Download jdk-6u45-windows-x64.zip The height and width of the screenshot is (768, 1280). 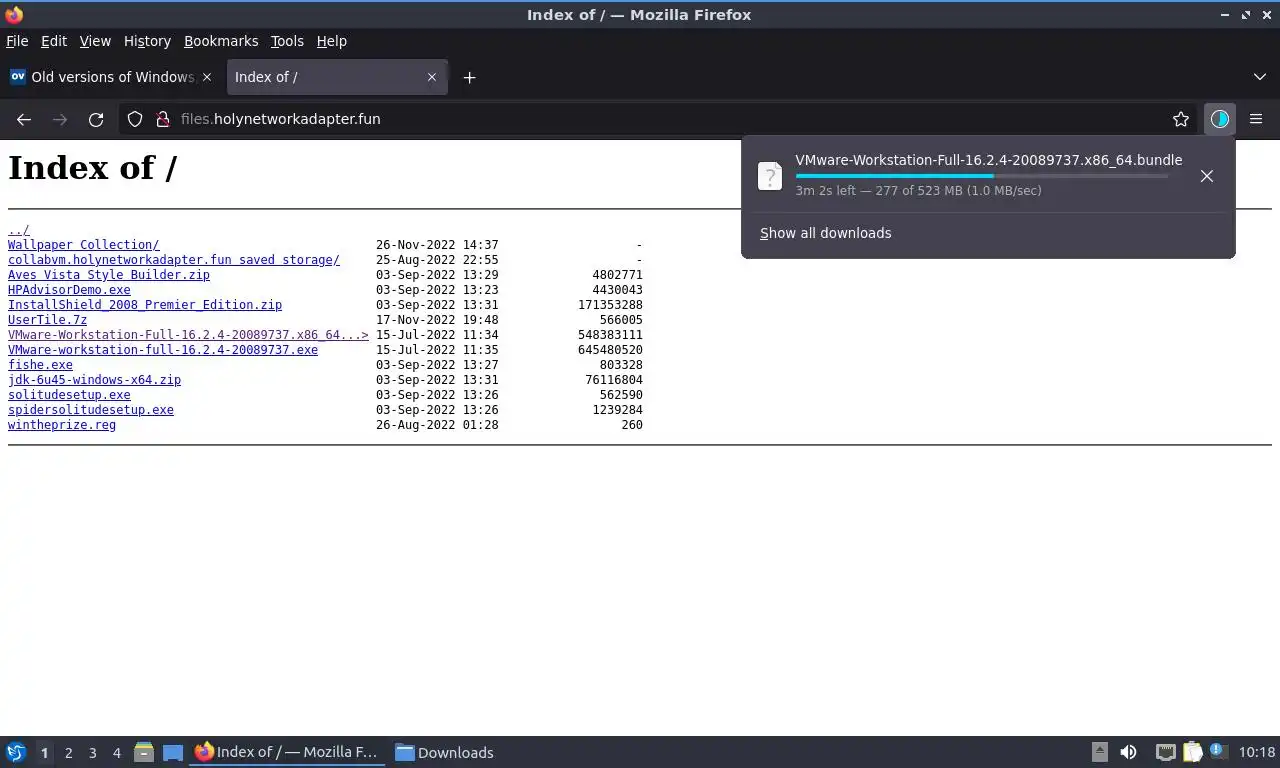(94, 380)
